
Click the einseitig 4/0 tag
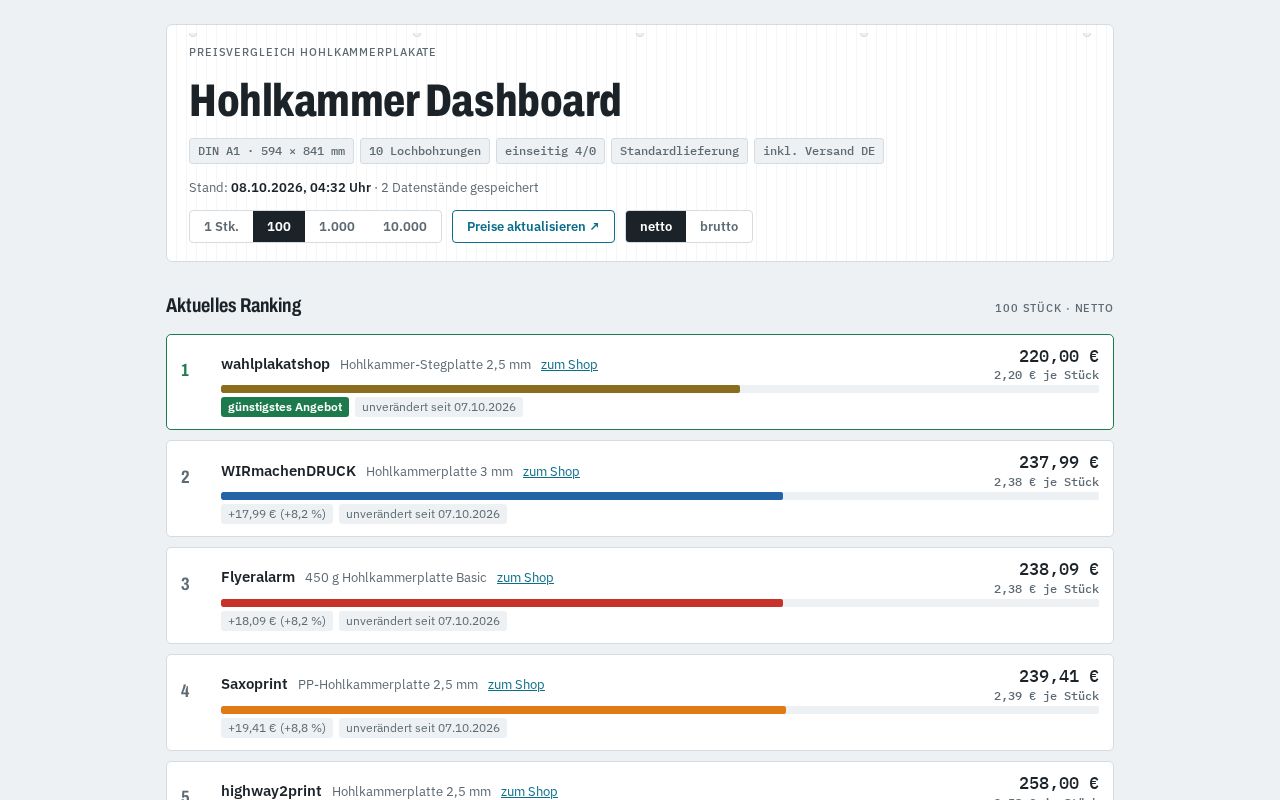point(550,151)
